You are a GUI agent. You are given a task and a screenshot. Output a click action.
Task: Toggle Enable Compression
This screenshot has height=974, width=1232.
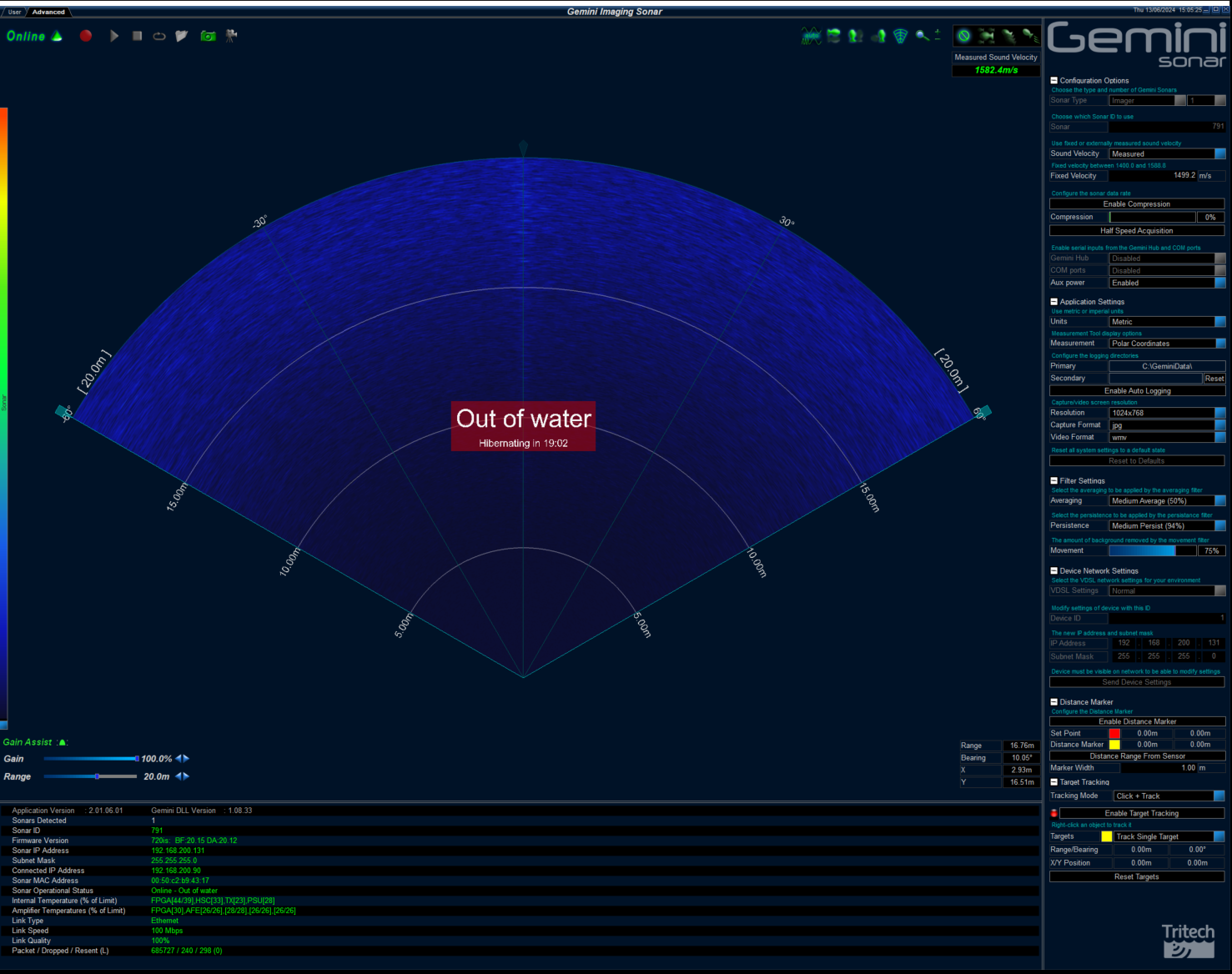[1136, 204]
